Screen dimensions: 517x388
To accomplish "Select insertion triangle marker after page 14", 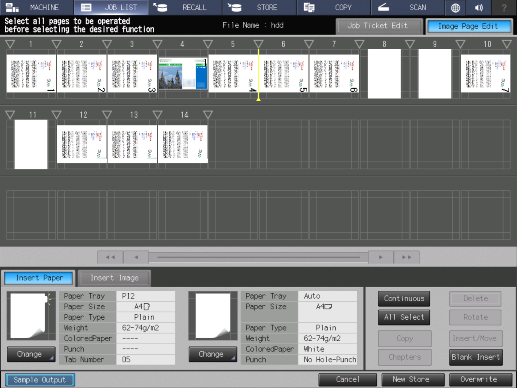I will [208, 115].
